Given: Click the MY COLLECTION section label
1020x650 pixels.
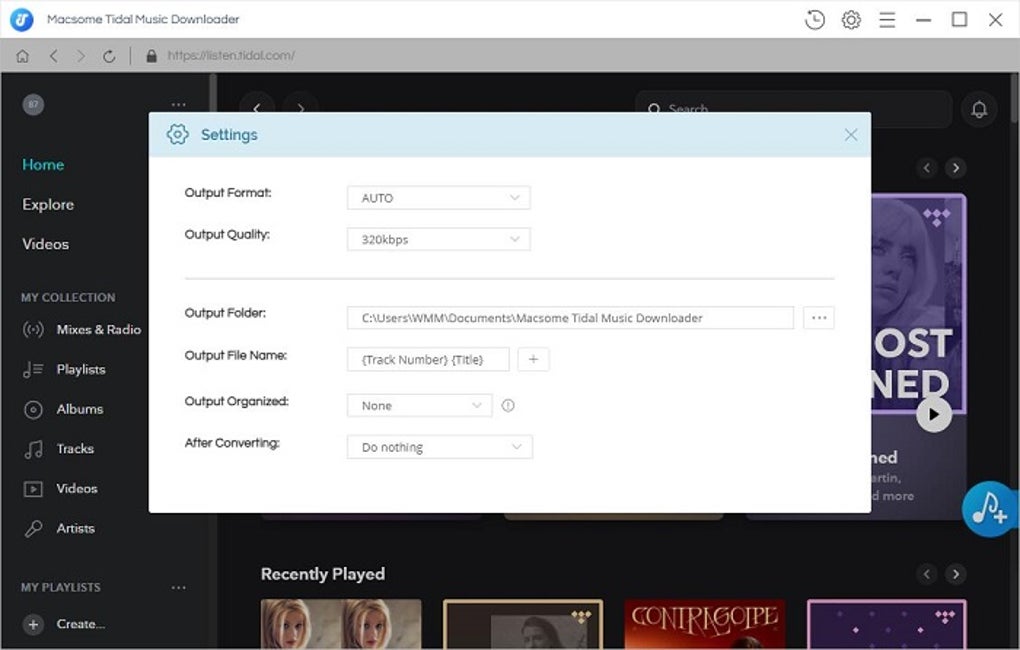Looking at the screenshot, I should [68, 297].
